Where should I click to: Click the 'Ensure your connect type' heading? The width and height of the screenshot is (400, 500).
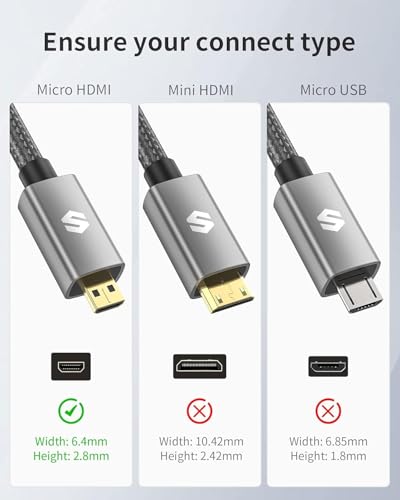199,42
